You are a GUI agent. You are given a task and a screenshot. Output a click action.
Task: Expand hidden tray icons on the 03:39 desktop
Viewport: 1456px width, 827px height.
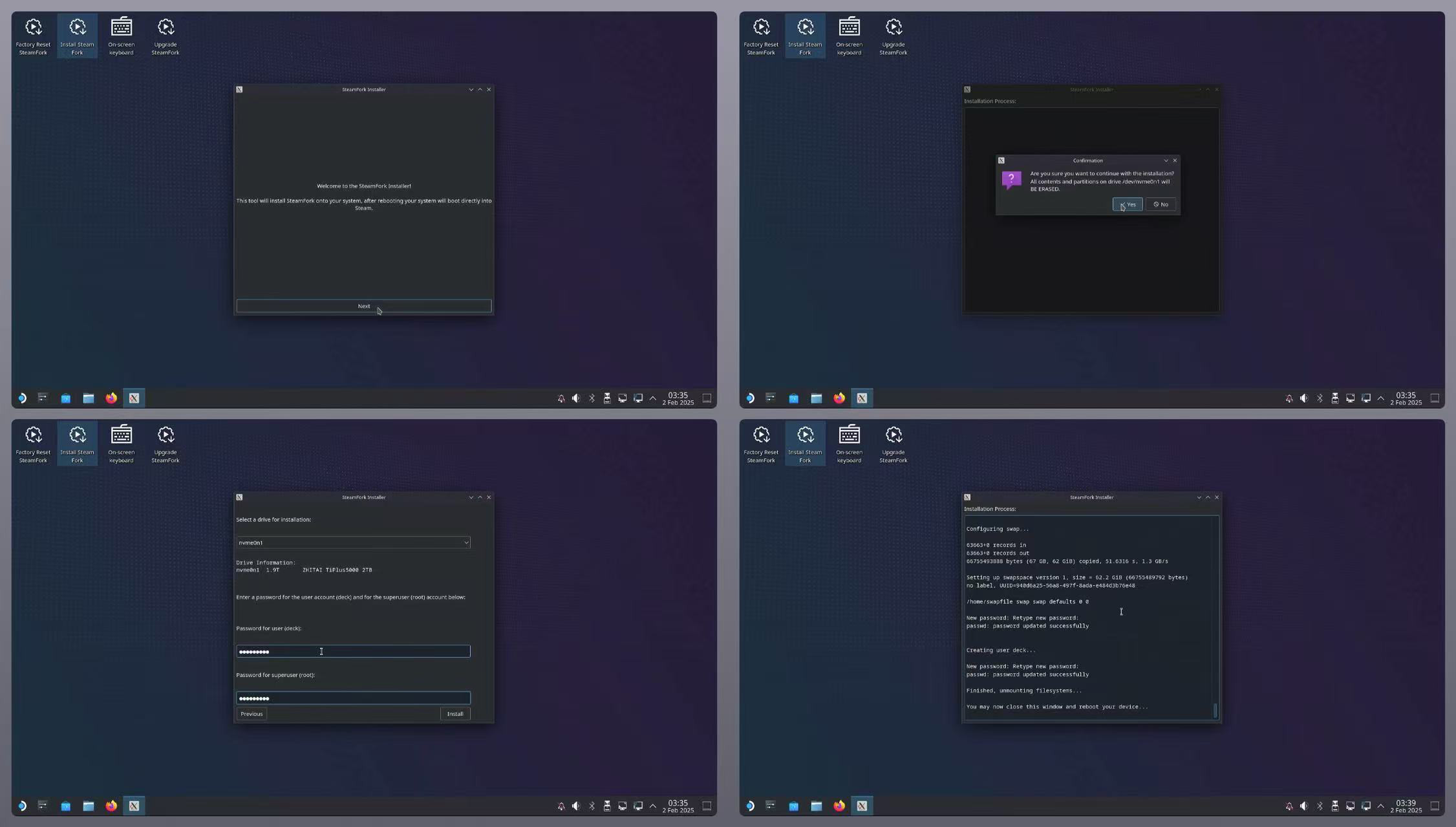coord(1381,806)
